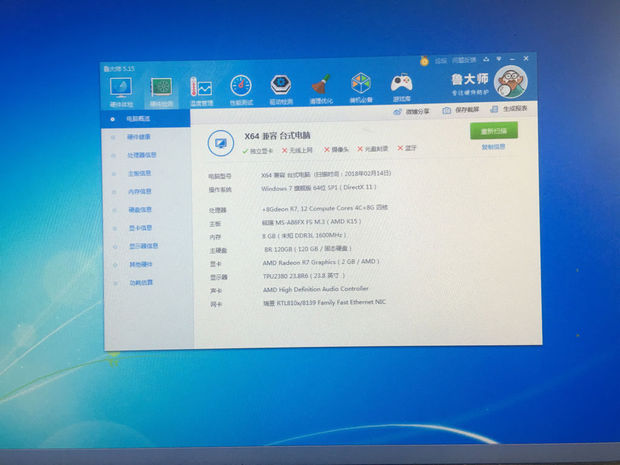Click 生成报表 to generate report
620x465 pixels.
click(x=509, y=109)
